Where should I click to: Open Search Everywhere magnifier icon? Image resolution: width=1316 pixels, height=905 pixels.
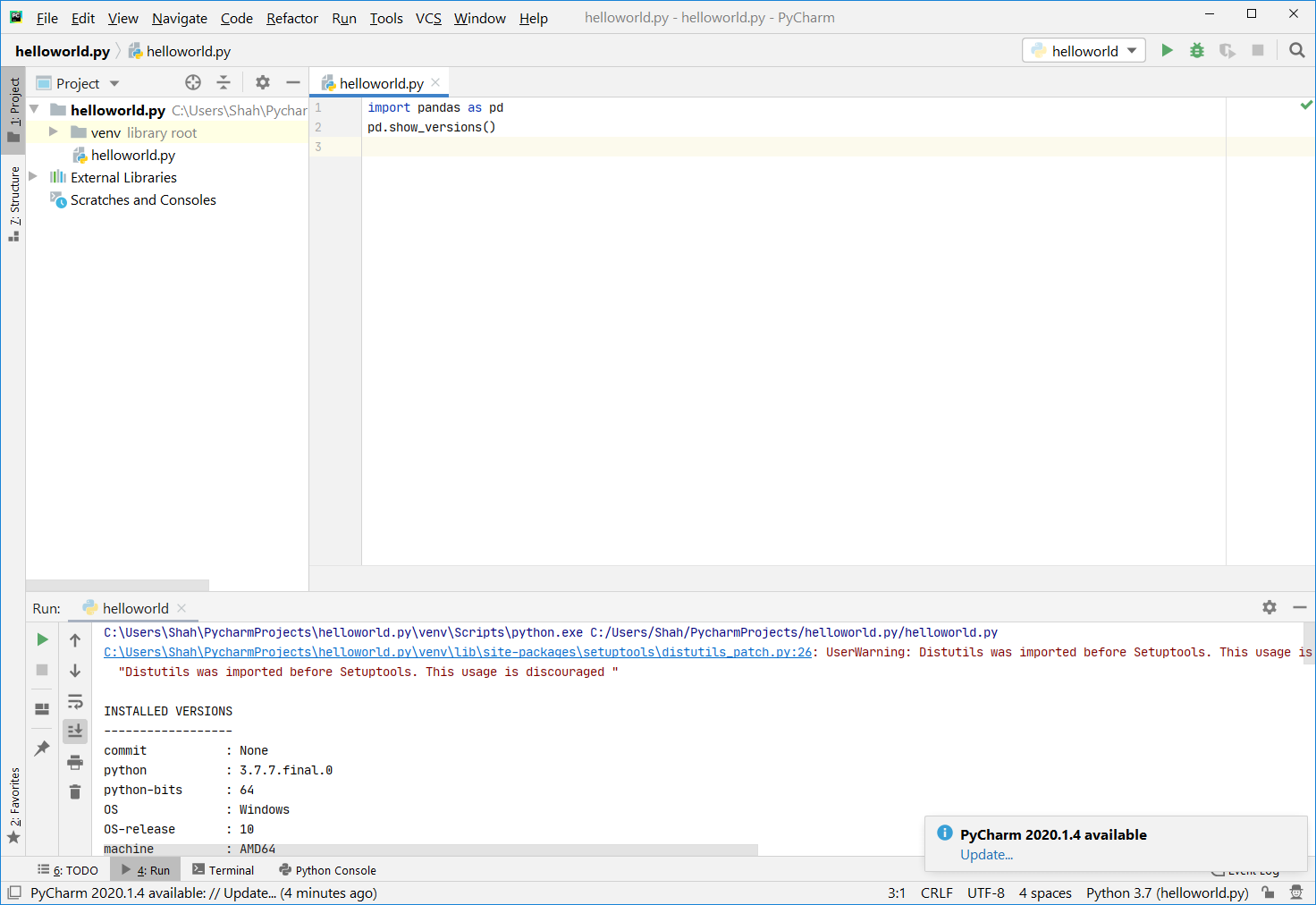[x=1297, y=51]
